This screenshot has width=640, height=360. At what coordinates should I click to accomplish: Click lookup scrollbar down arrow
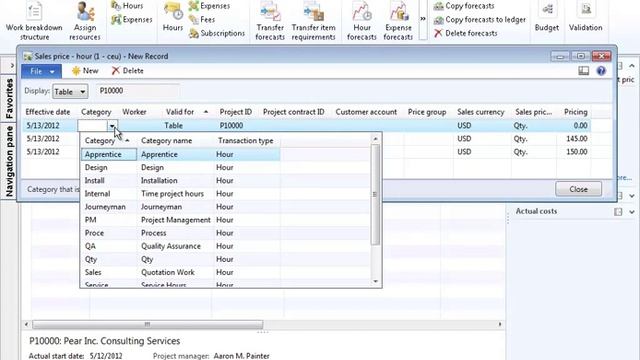pos(375,282)
